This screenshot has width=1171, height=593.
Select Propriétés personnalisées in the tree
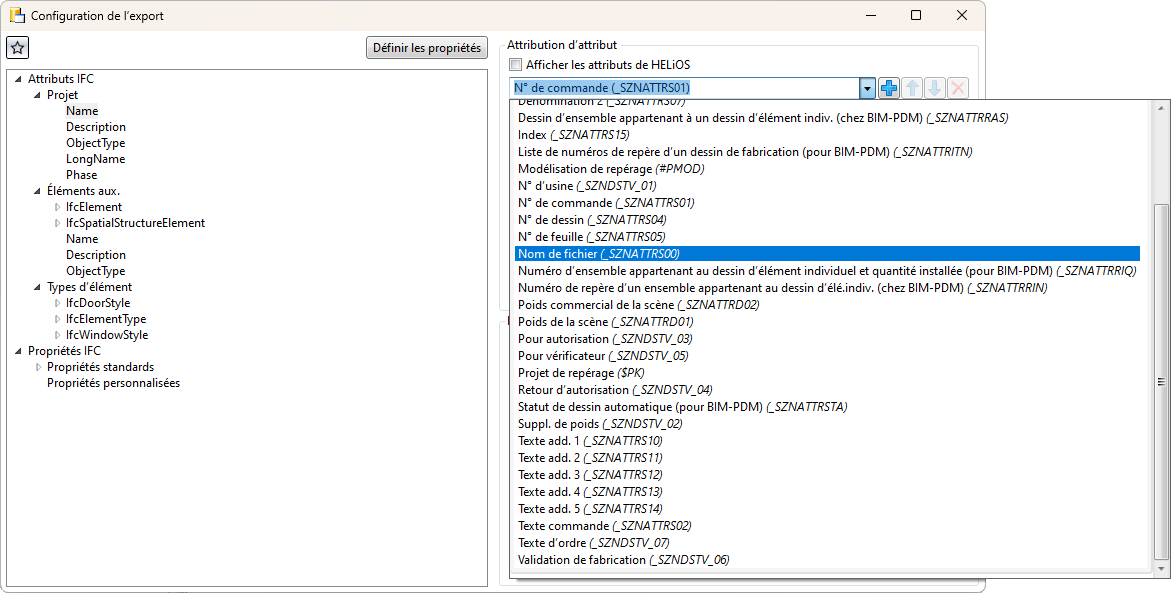[114, 383]
